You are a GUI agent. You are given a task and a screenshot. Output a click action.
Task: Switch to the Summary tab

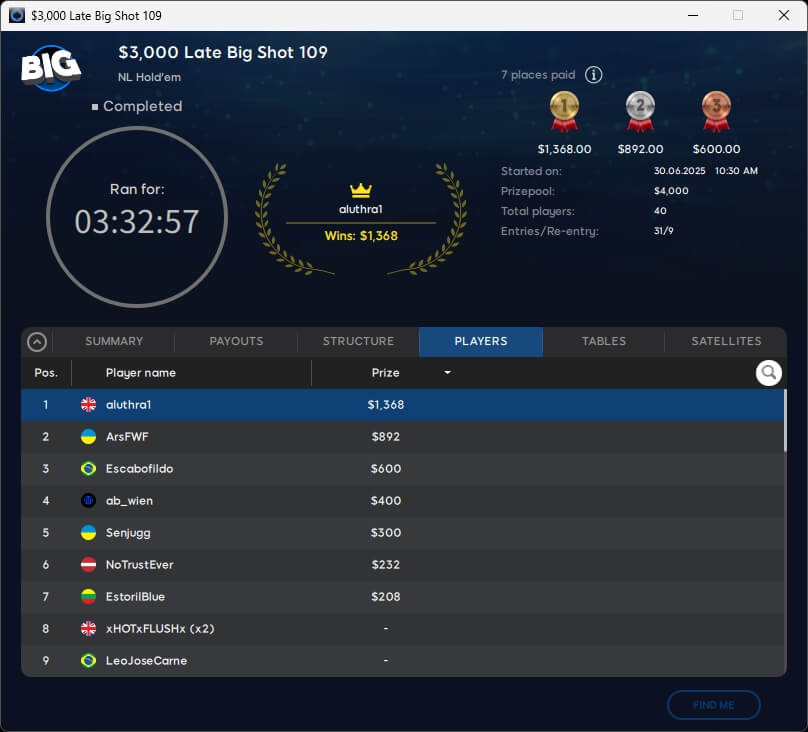tap(114, 341)
